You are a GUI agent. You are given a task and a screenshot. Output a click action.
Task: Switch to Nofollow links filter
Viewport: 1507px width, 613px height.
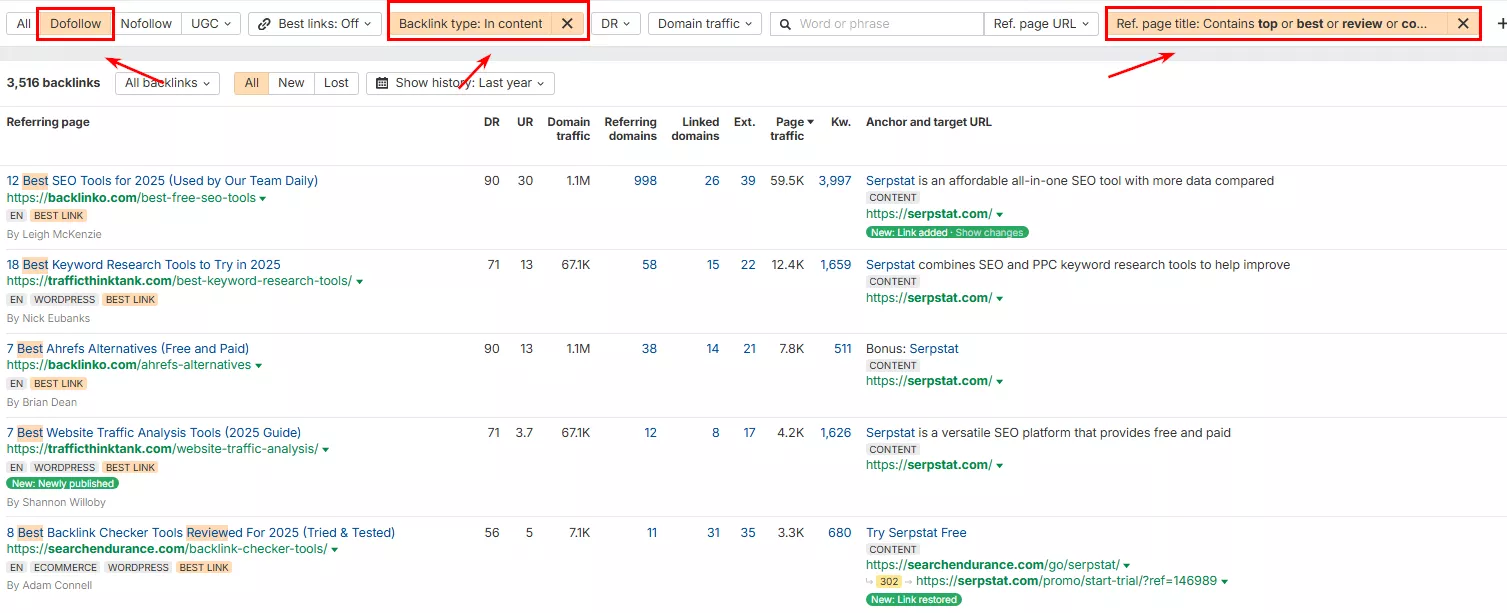[146, 24]
